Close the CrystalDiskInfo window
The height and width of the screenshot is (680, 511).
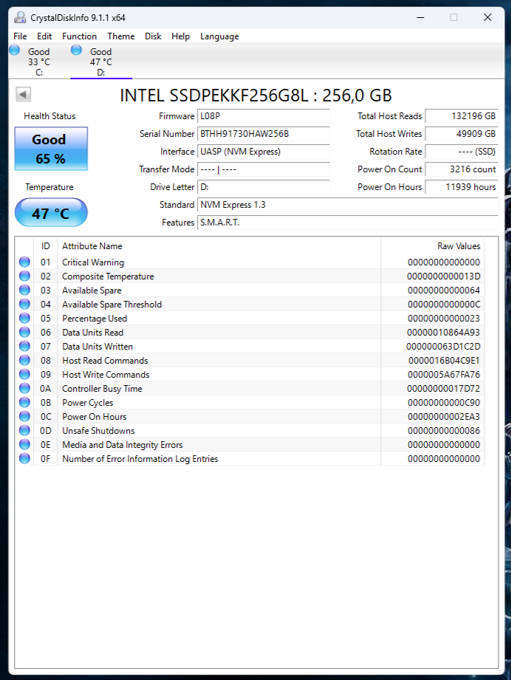point(488,17)
